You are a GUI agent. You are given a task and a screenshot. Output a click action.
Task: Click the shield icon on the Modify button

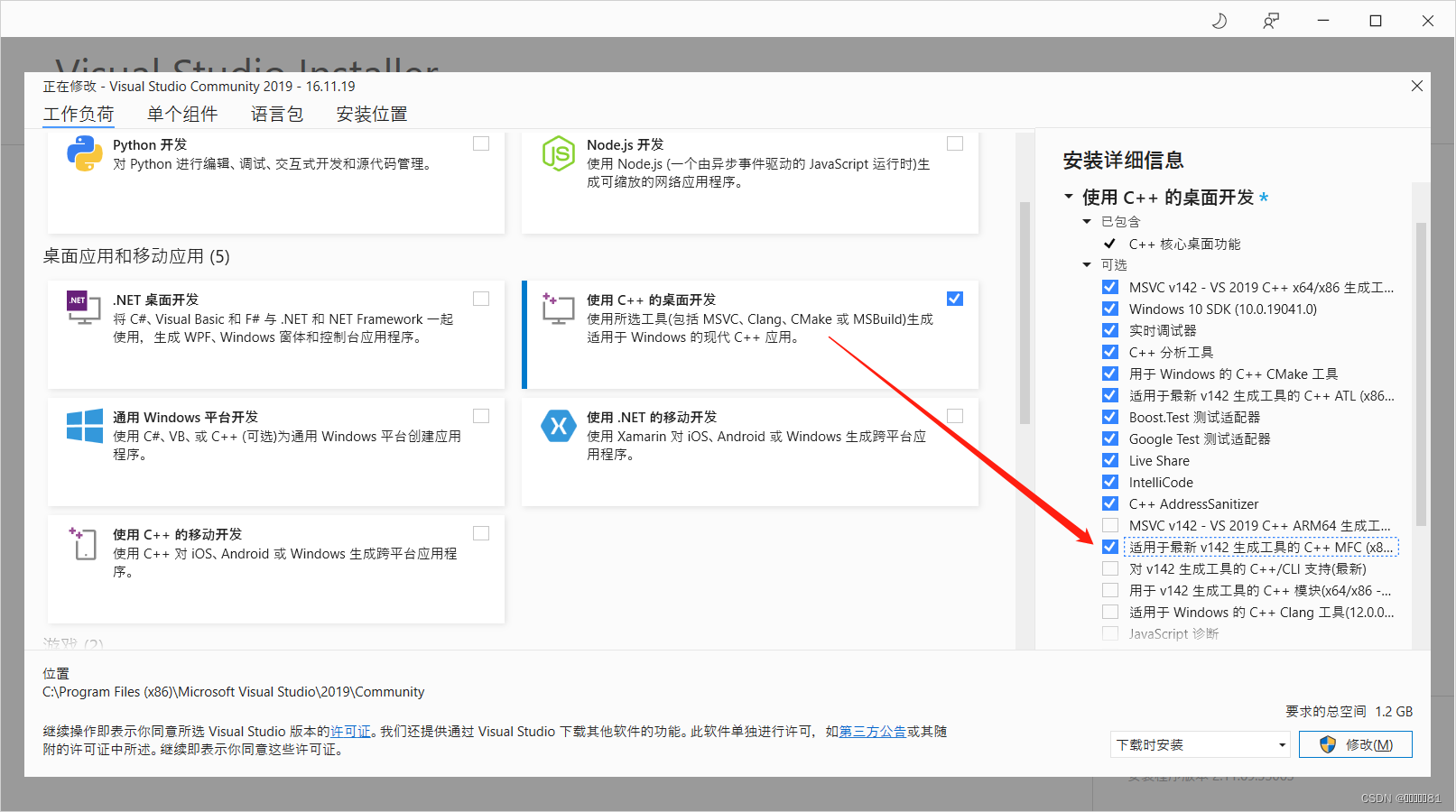point(1328,744)
